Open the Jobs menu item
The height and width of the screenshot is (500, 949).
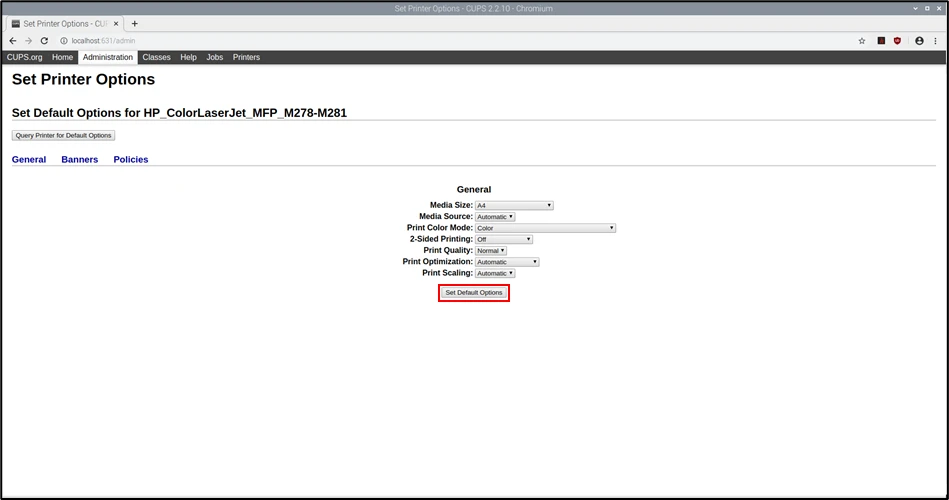215,57
